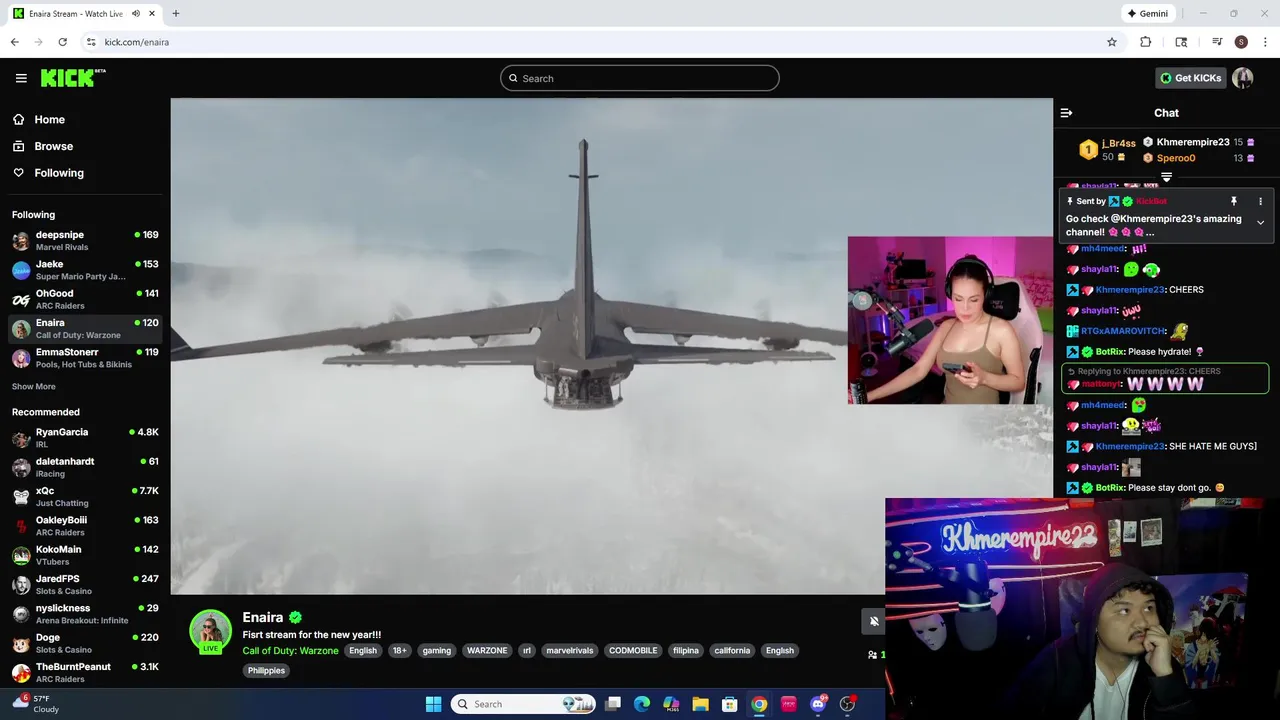Reload the page
Screen dimensions: 1280x720
[x=62, y=42]
